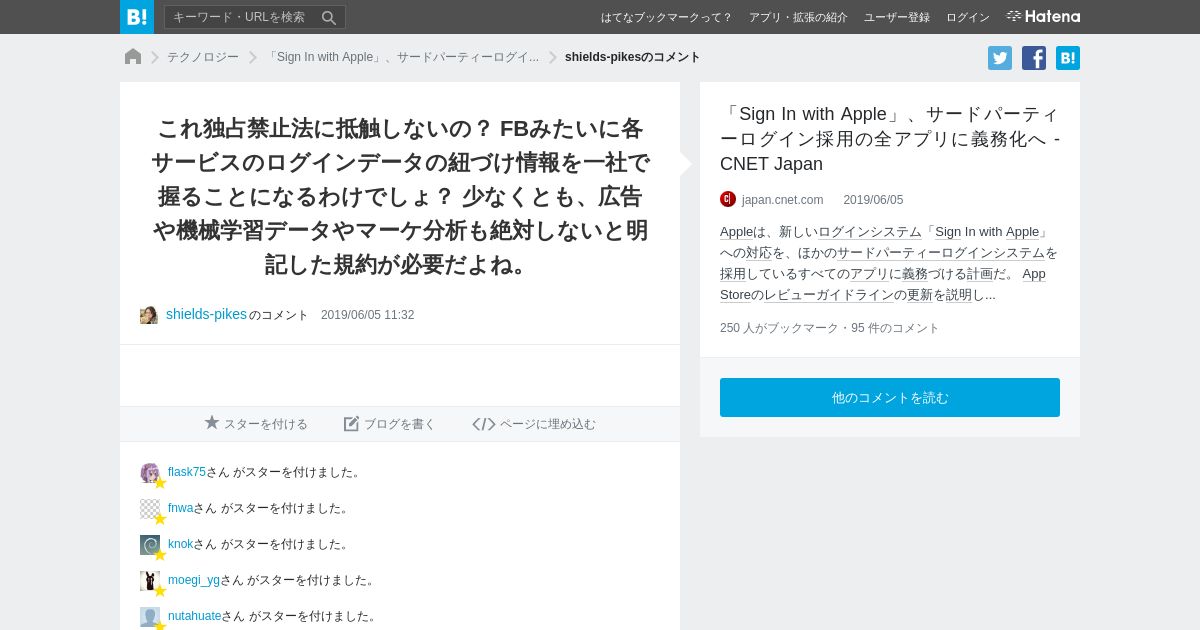This screenshot has width=1200, height=630.
Task: Click the Hatena Bookmark B! logo
Action: (137, 17)
